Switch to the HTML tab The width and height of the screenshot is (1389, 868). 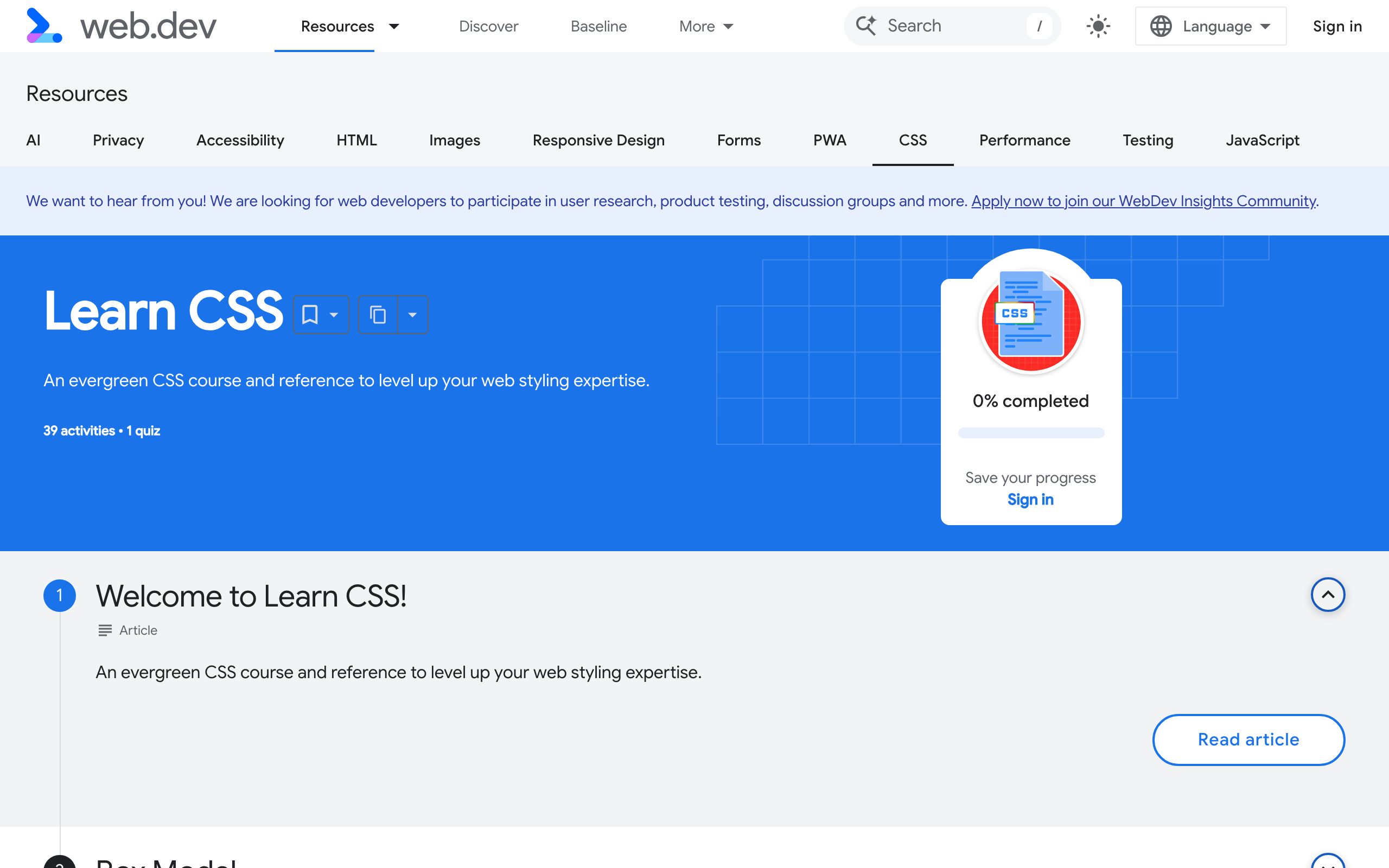(356, 140)
